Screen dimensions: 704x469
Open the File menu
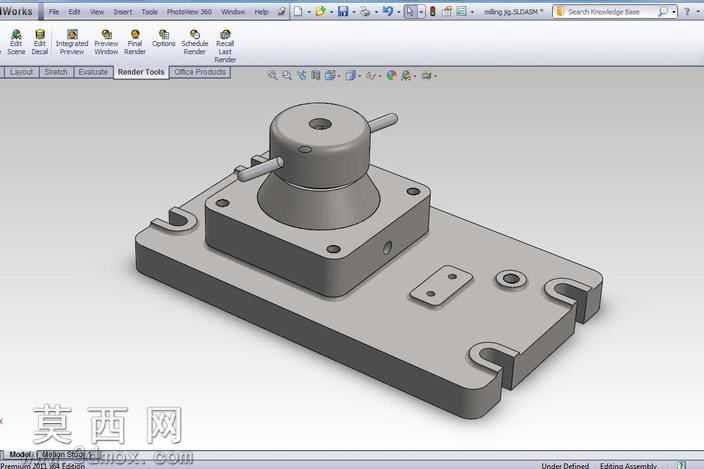click(x=54, y=12)
